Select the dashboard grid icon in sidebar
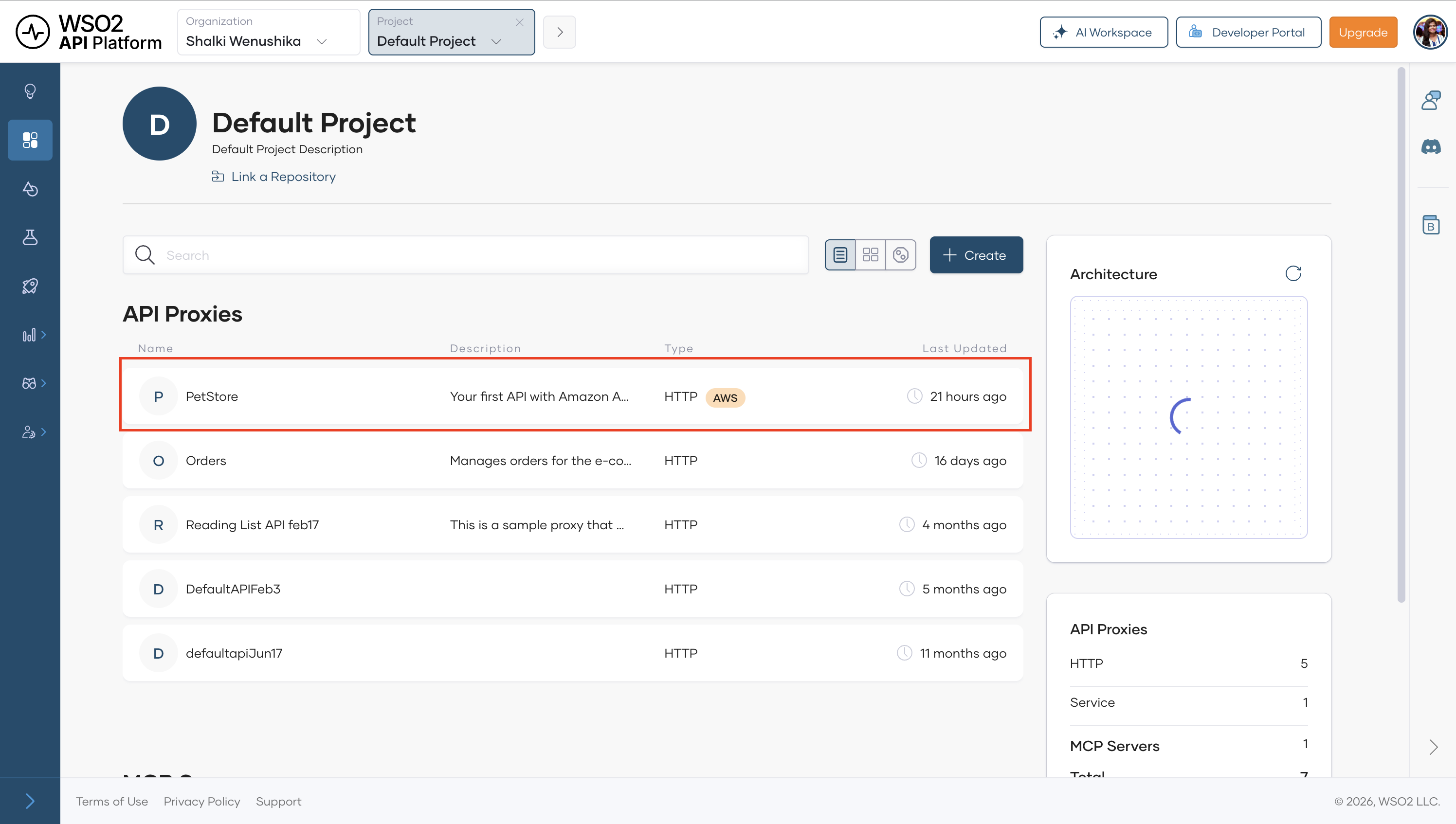This screenshot has width=1456, height=824. pos(30,140)
